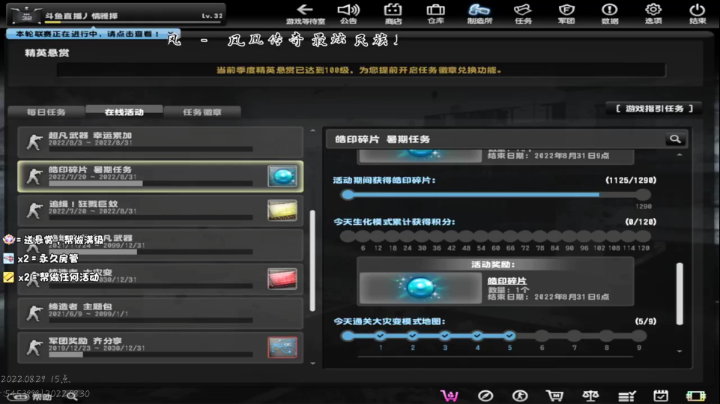Click the red thumbnail in the activity list

(x=282, y=279)
